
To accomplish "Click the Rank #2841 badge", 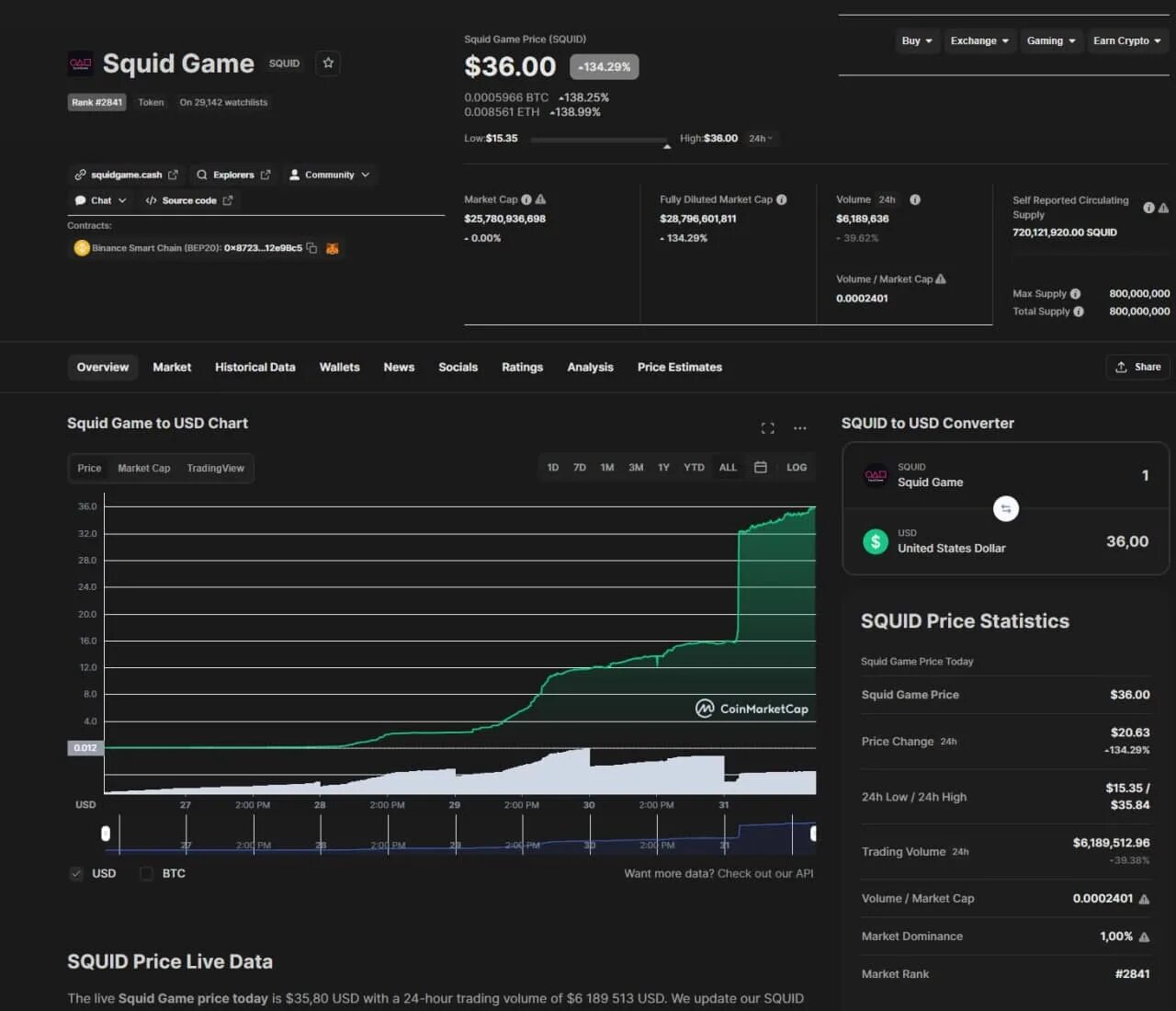I will pos(97,102).
